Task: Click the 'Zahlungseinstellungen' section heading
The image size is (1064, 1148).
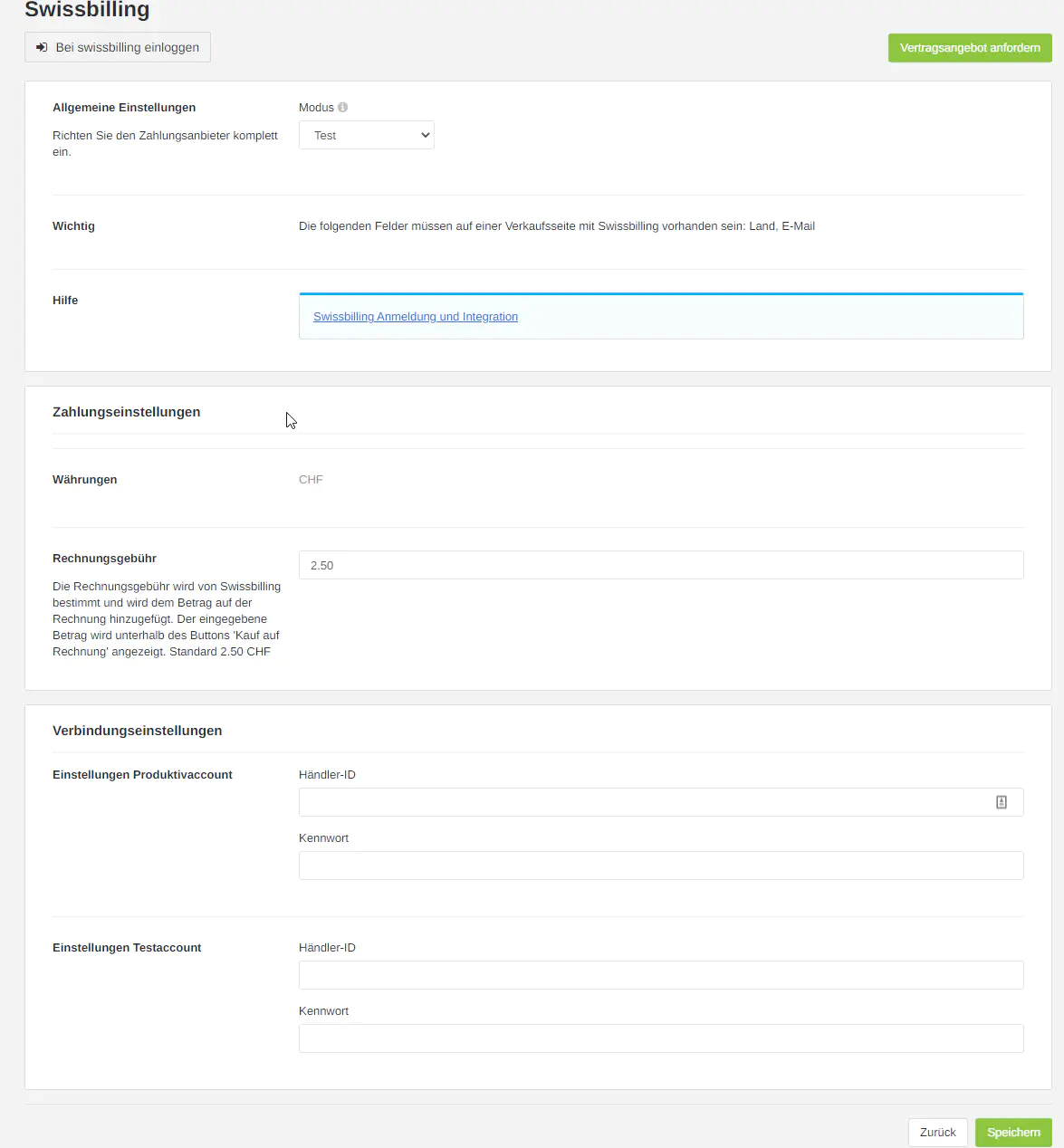Action: 127,412
